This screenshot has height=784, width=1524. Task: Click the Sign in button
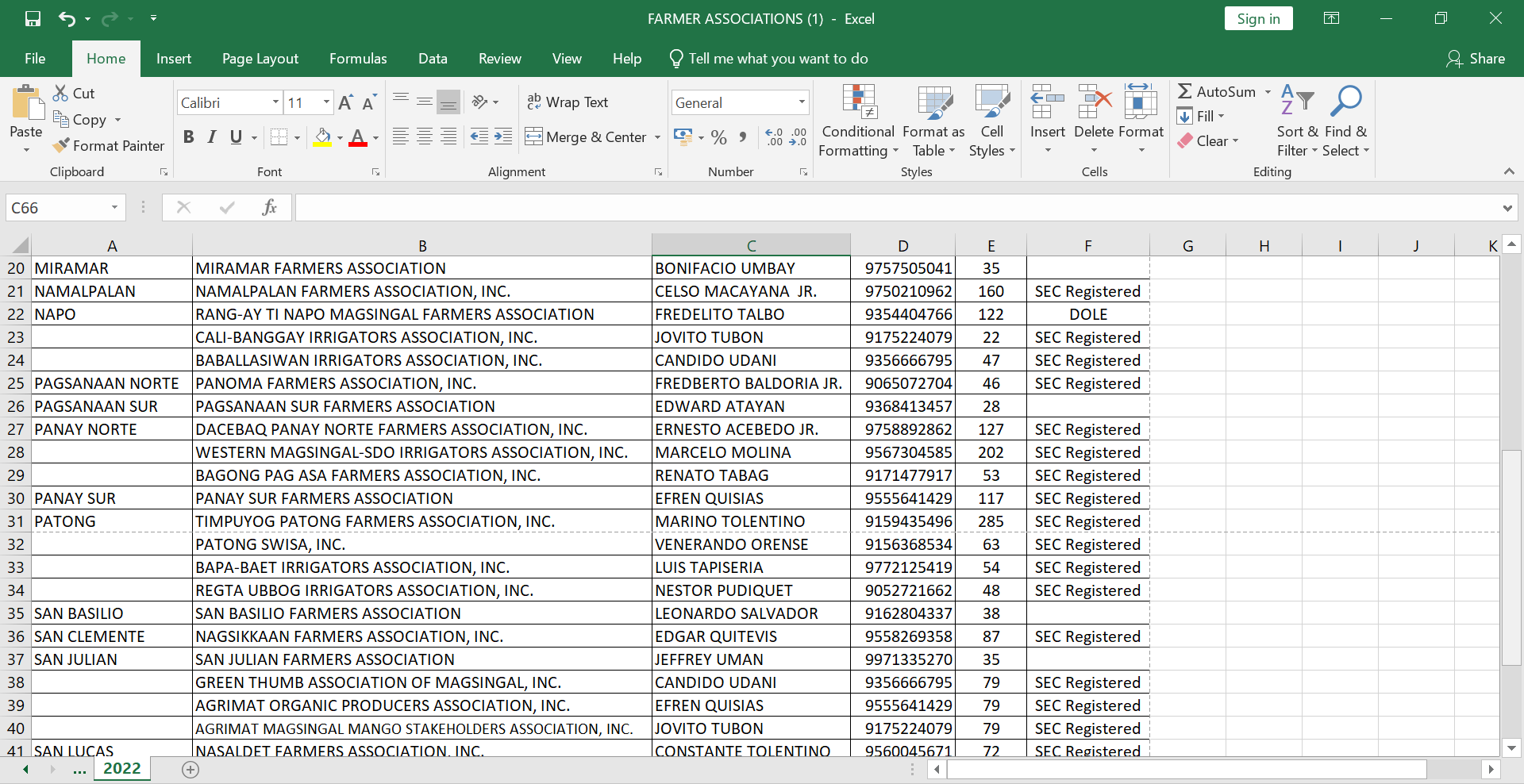pyautogui.click(x=1258, y=19)
